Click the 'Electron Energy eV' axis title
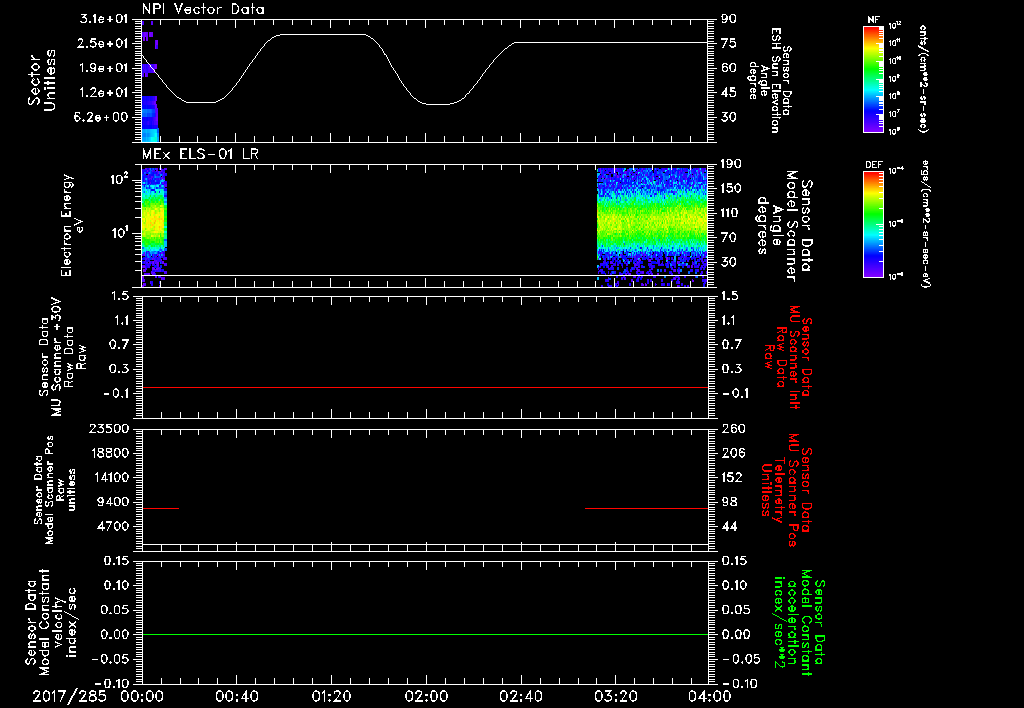Viewport: 1024px width, 708px height. click(73, 225)
